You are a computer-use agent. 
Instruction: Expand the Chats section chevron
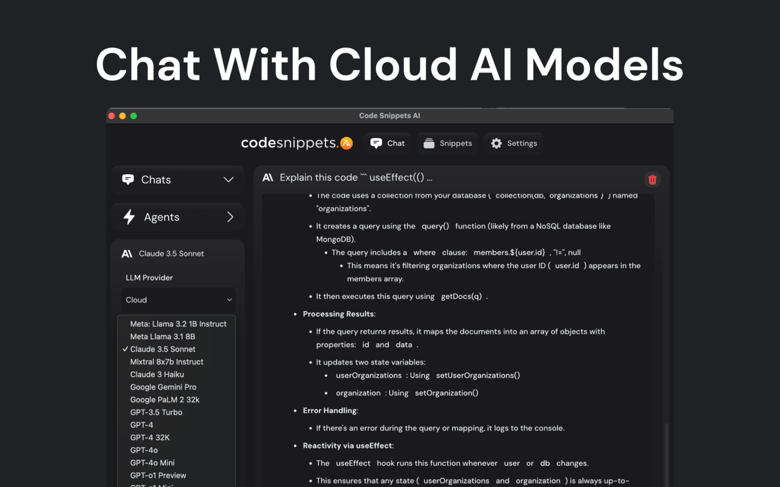[x=228, y=180]
